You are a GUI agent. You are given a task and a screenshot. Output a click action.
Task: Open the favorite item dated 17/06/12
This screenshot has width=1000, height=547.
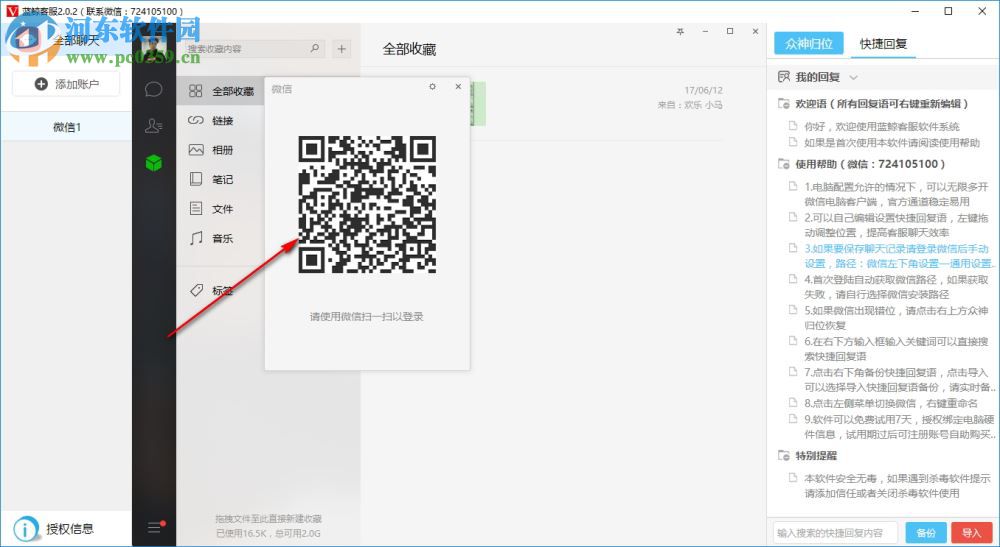coord(596,103)
